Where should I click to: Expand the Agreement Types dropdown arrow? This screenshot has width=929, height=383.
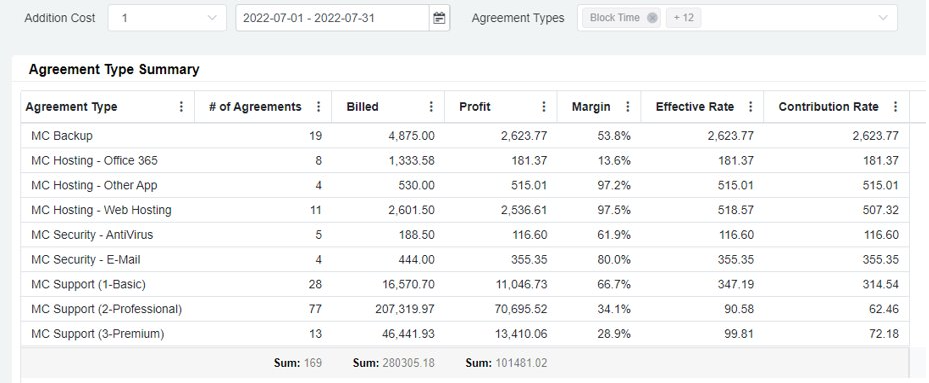[883, 18]
